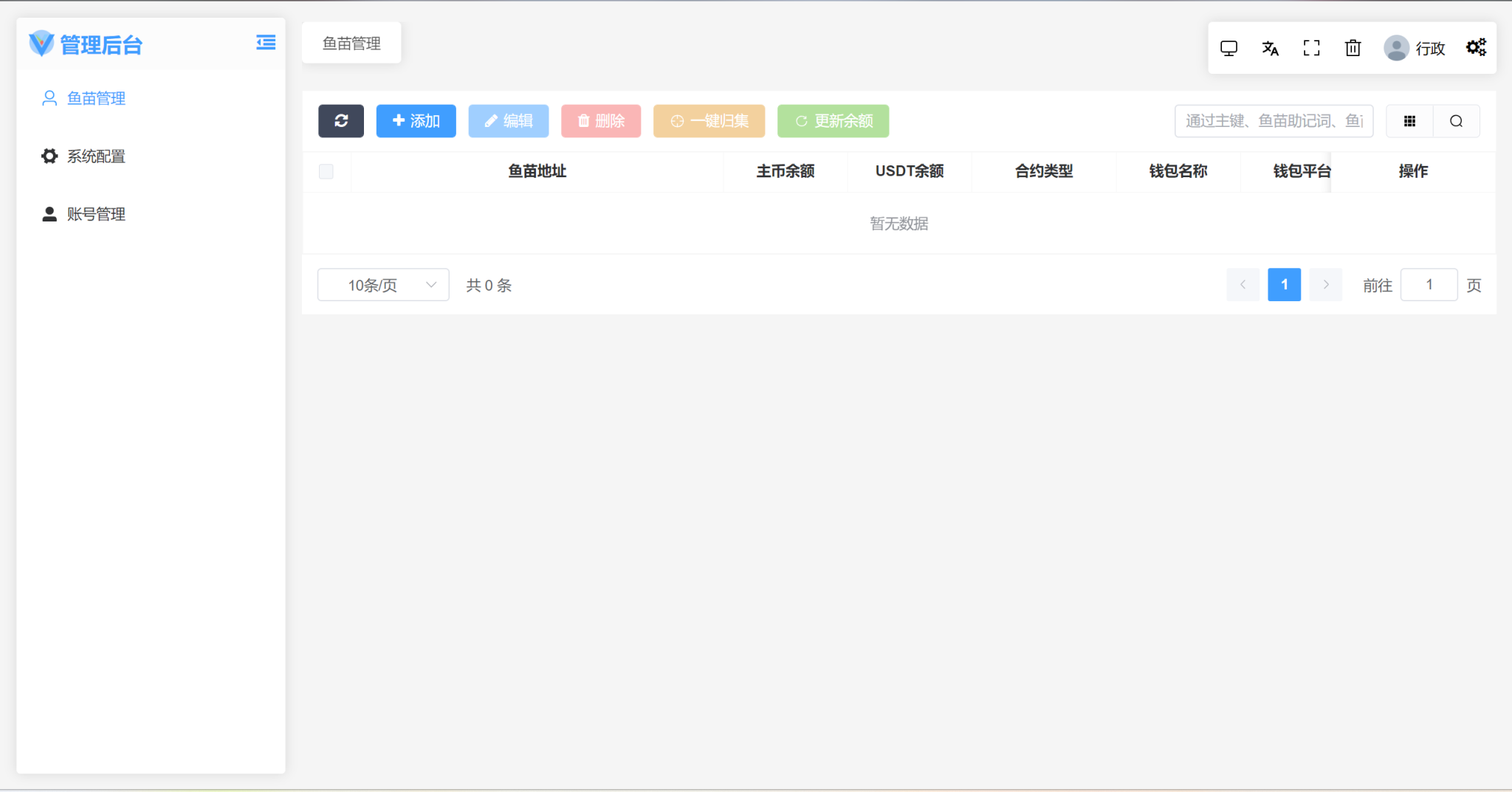Open column settings with the grid icon

click(1409, 120)
